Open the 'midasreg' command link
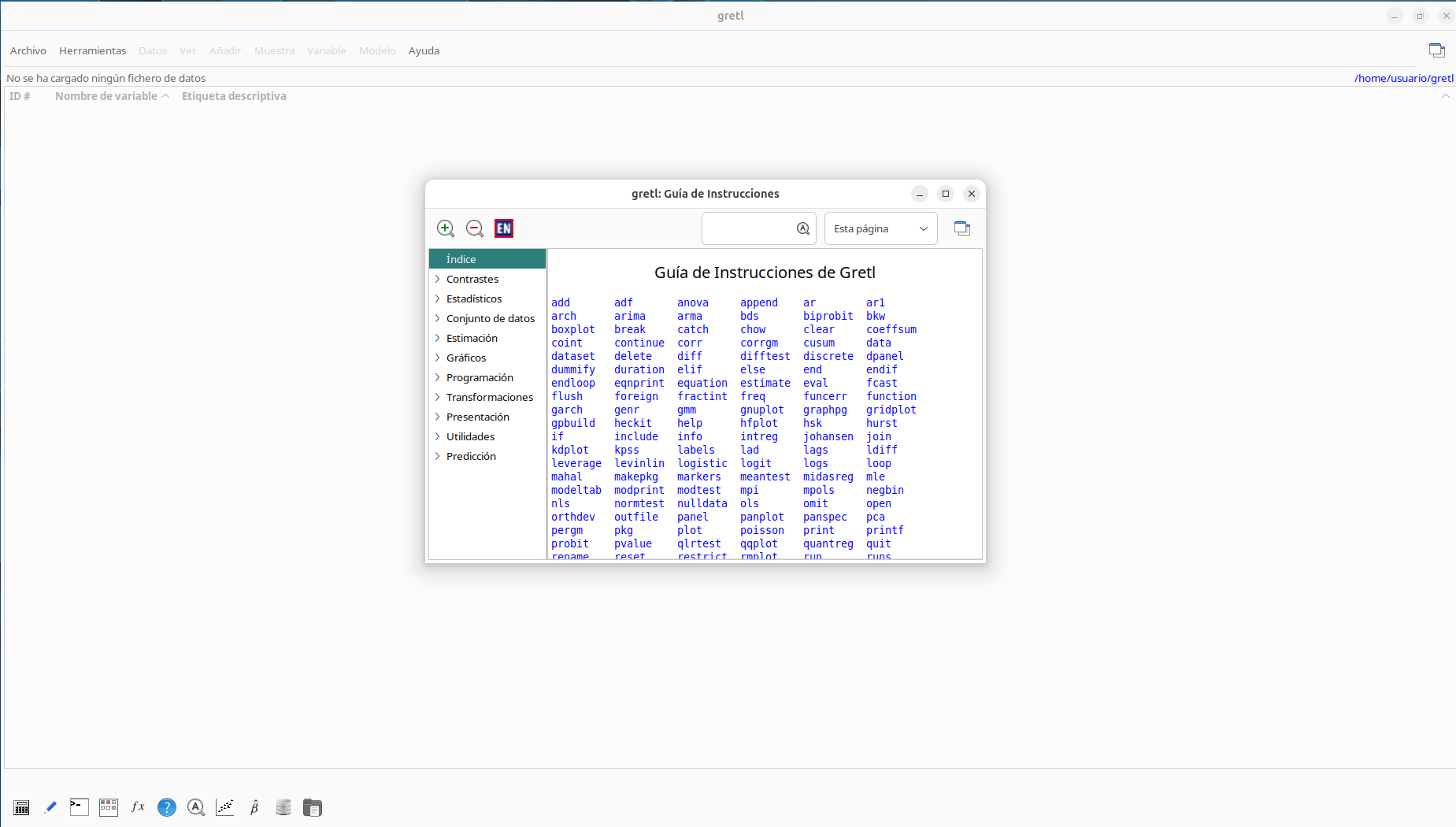 [x=828, y=477]
